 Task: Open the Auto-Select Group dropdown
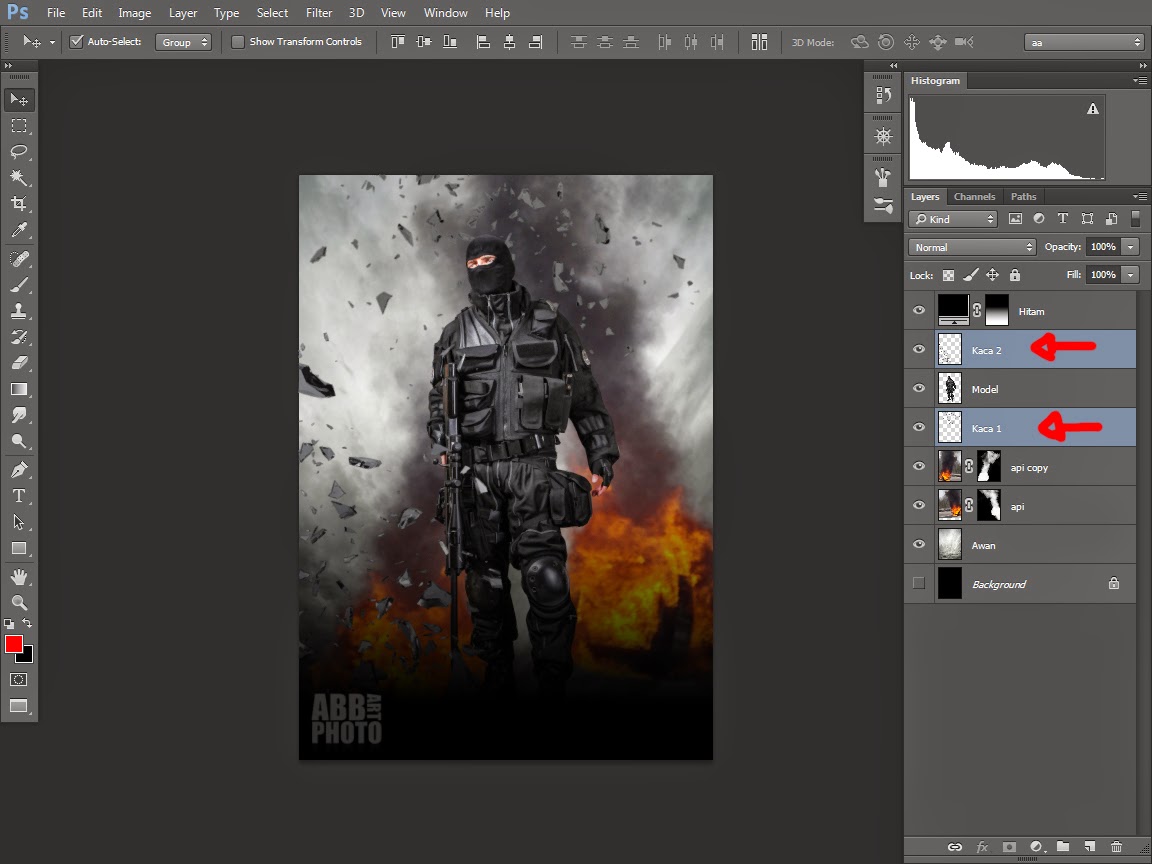pos(184,42)
